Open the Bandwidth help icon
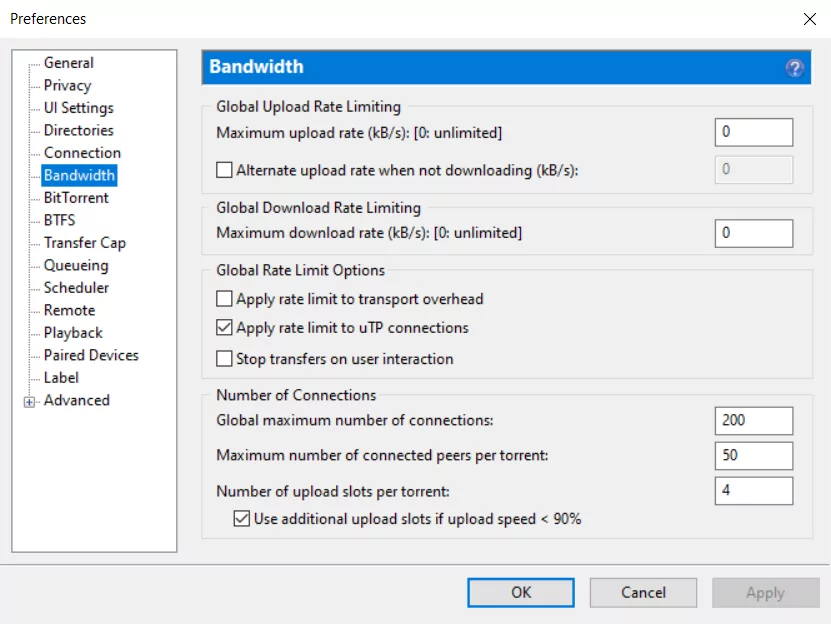This screenshot has height=624, width=831. (794, 68)
